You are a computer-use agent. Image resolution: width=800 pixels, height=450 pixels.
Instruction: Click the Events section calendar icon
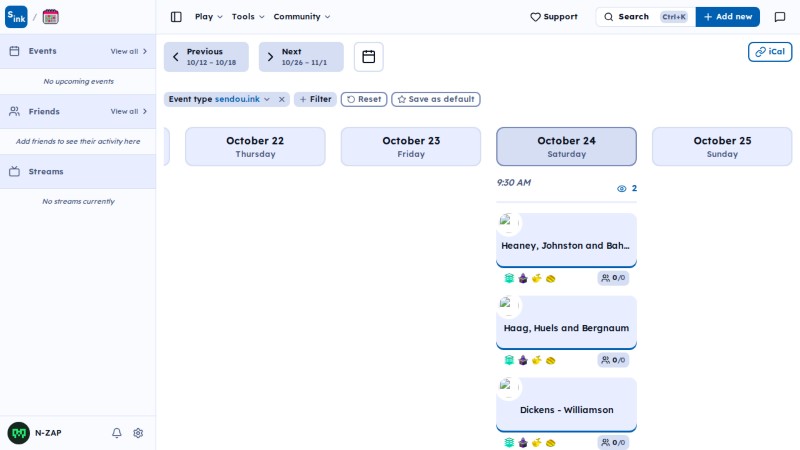(x=14, y=51)
